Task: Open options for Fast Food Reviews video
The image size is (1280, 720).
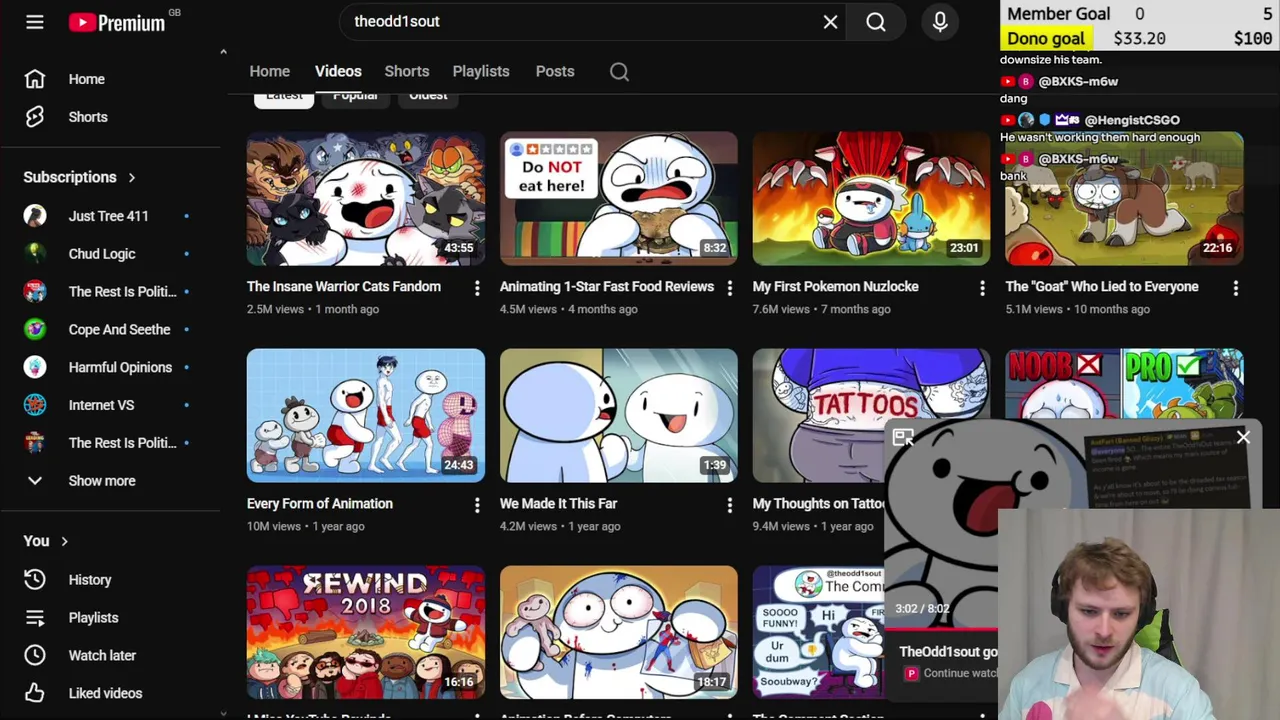Action: click(x=730, y=288)
